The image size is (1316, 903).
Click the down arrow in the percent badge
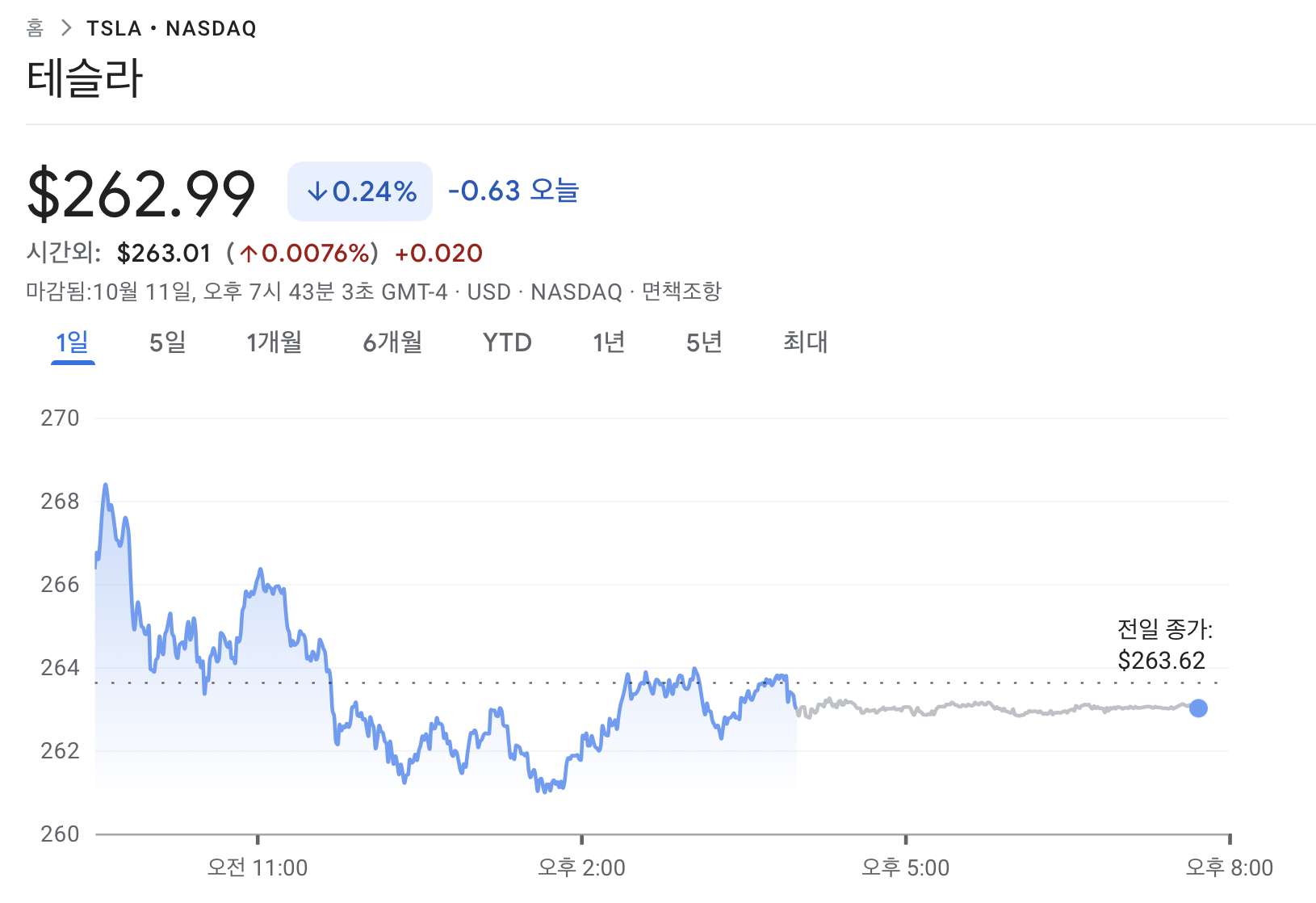[x=317, y=191]
